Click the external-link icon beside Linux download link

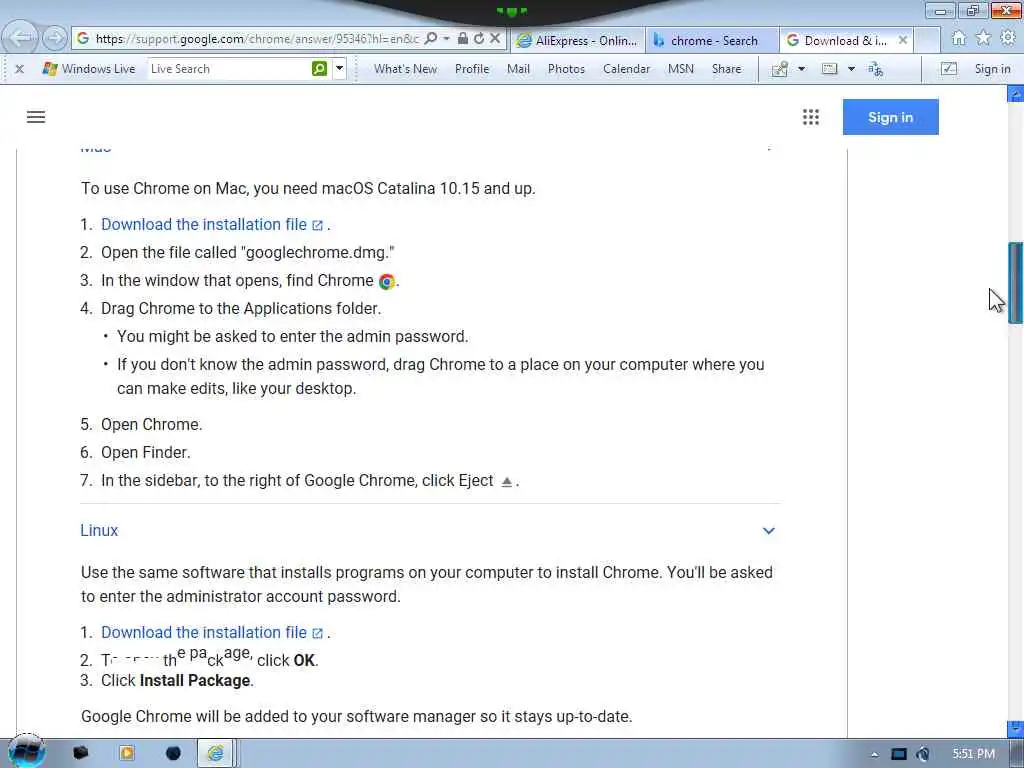click(317, 633)
